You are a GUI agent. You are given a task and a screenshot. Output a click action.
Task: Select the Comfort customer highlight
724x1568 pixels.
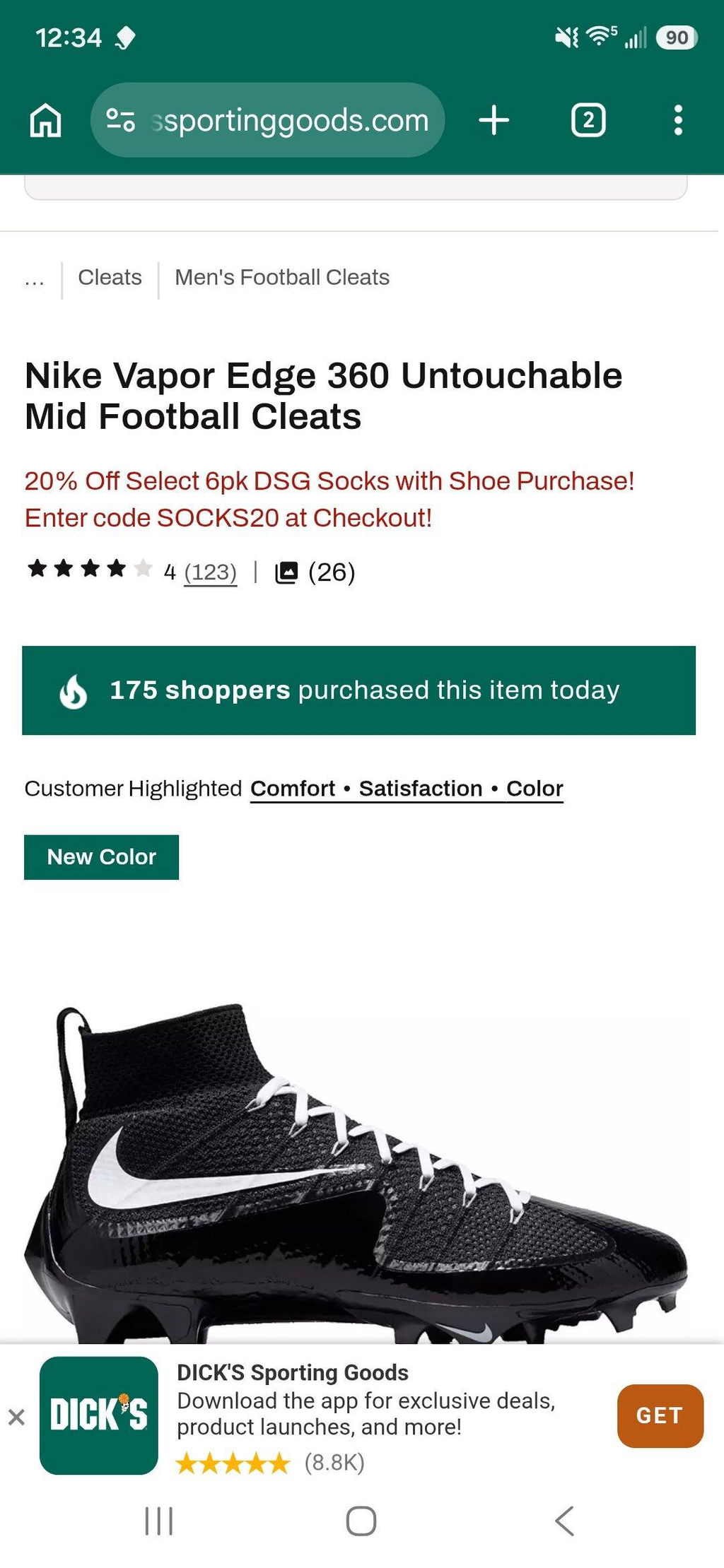pyautogui.click(x=293, y=789)
